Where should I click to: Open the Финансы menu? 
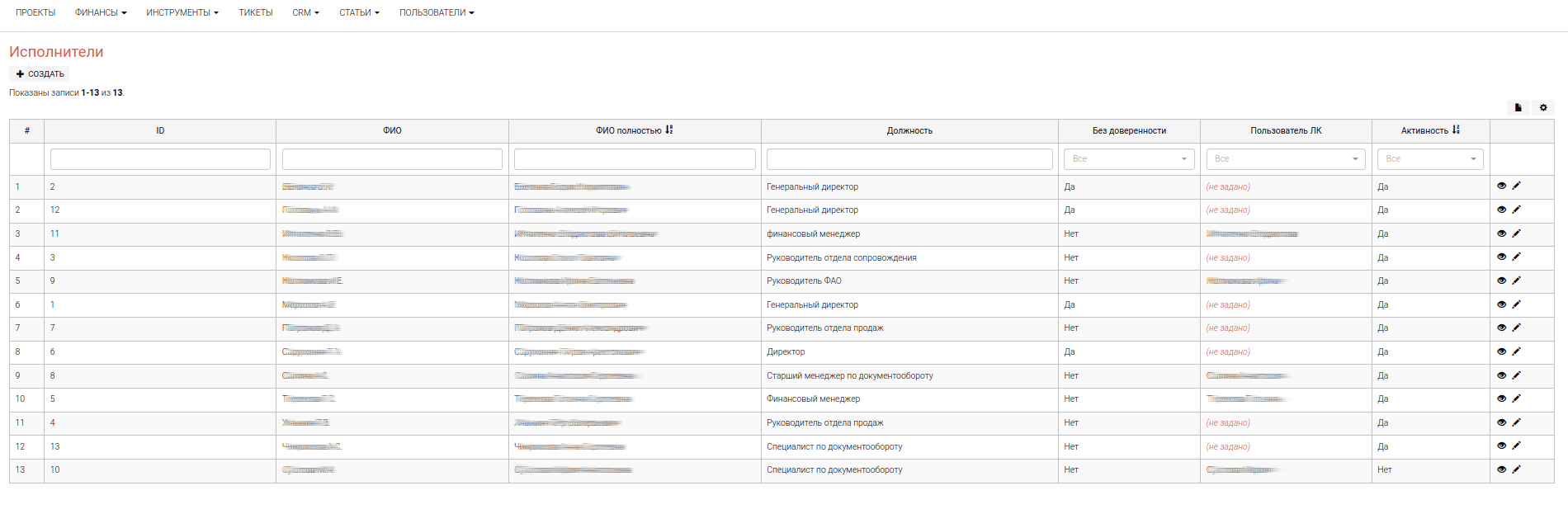[101, 13]
